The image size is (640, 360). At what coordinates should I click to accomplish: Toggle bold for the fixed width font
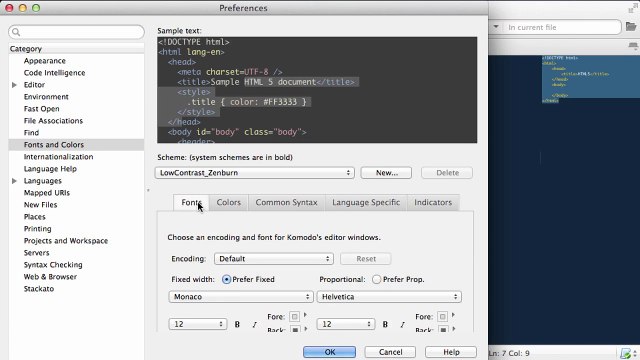pyautogui.click(x=237, y=324)
